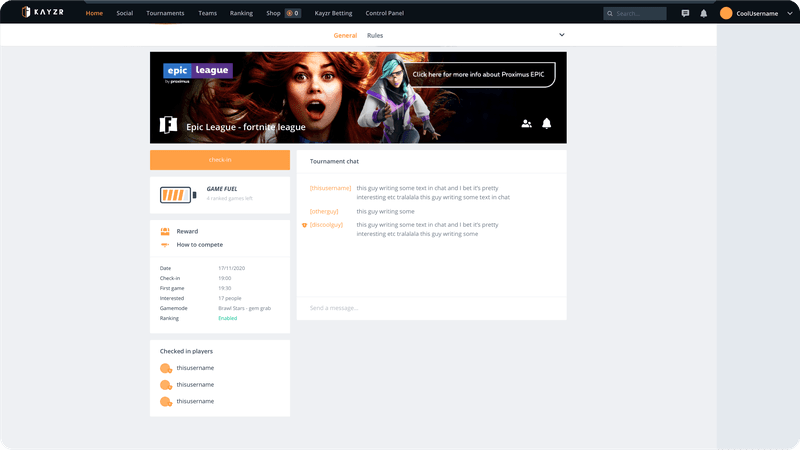Click the epic league logo
The height and width of the screenshot is (450, 800).
click(198, 73)
